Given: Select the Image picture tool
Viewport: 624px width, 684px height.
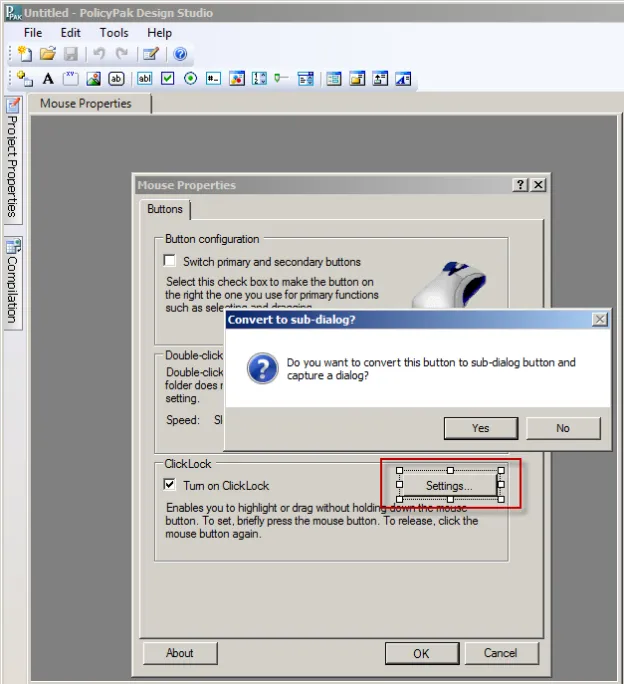Looking at the screenshot, I should (x=93, y=79).
